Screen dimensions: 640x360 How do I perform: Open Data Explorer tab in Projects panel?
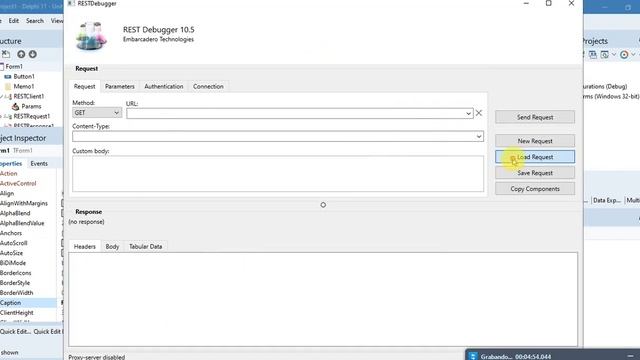[x=607, y=200]
